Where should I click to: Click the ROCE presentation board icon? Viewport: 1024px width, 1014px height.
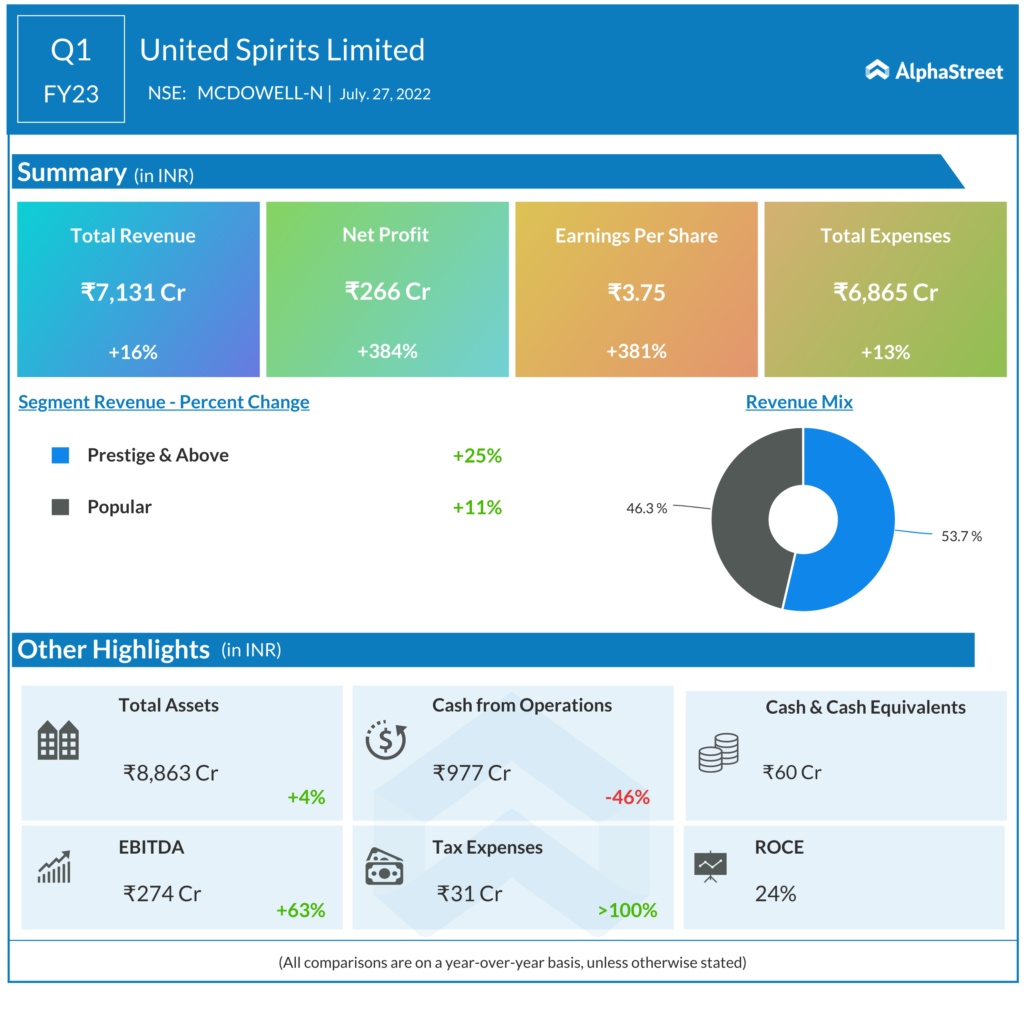(x=710, y=866)
